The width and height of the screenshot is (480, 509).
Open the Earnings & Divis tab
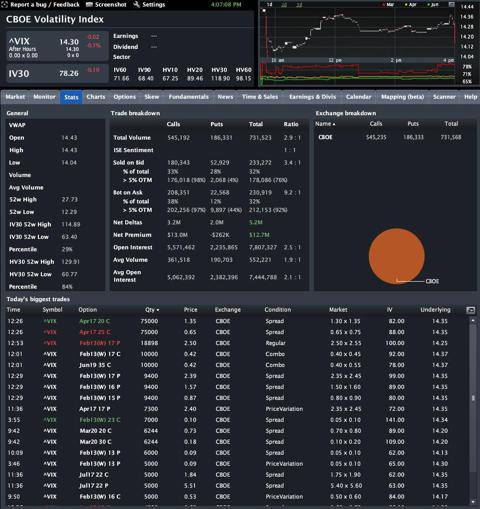point(312,97)
